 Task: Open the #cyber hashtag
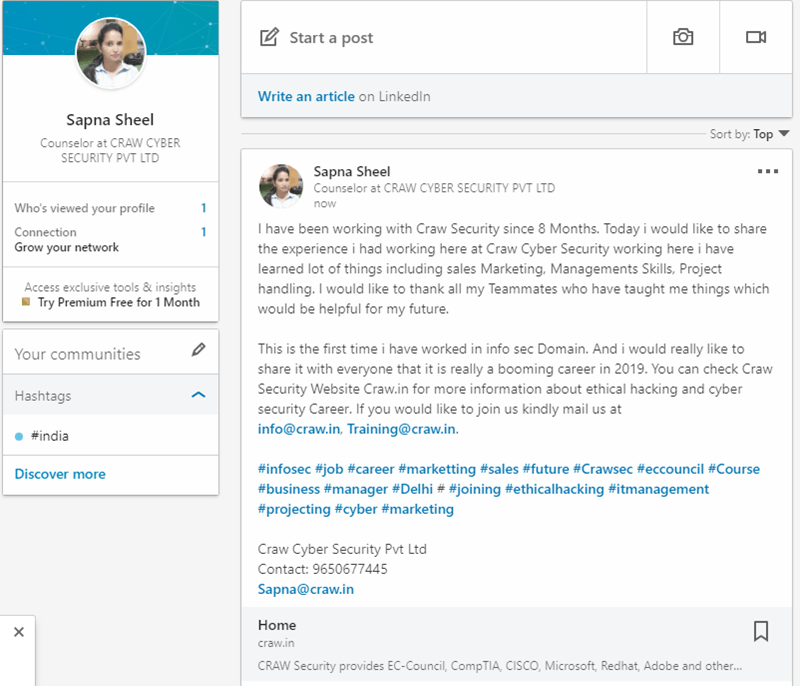(356, 509)
